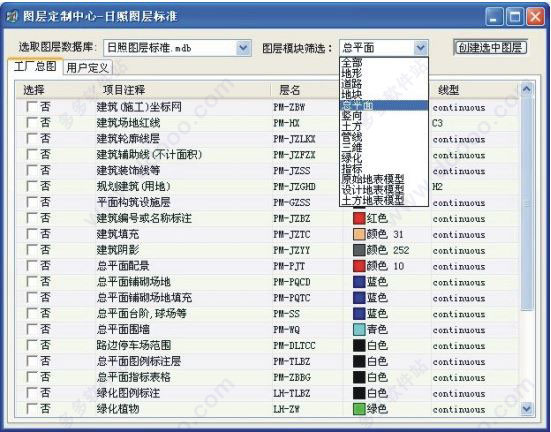Screen dimensions: 551x432
Task: Select checkbox of 建筑装饰线等 row
Action: pyautogui.click(x=32, y=170)
